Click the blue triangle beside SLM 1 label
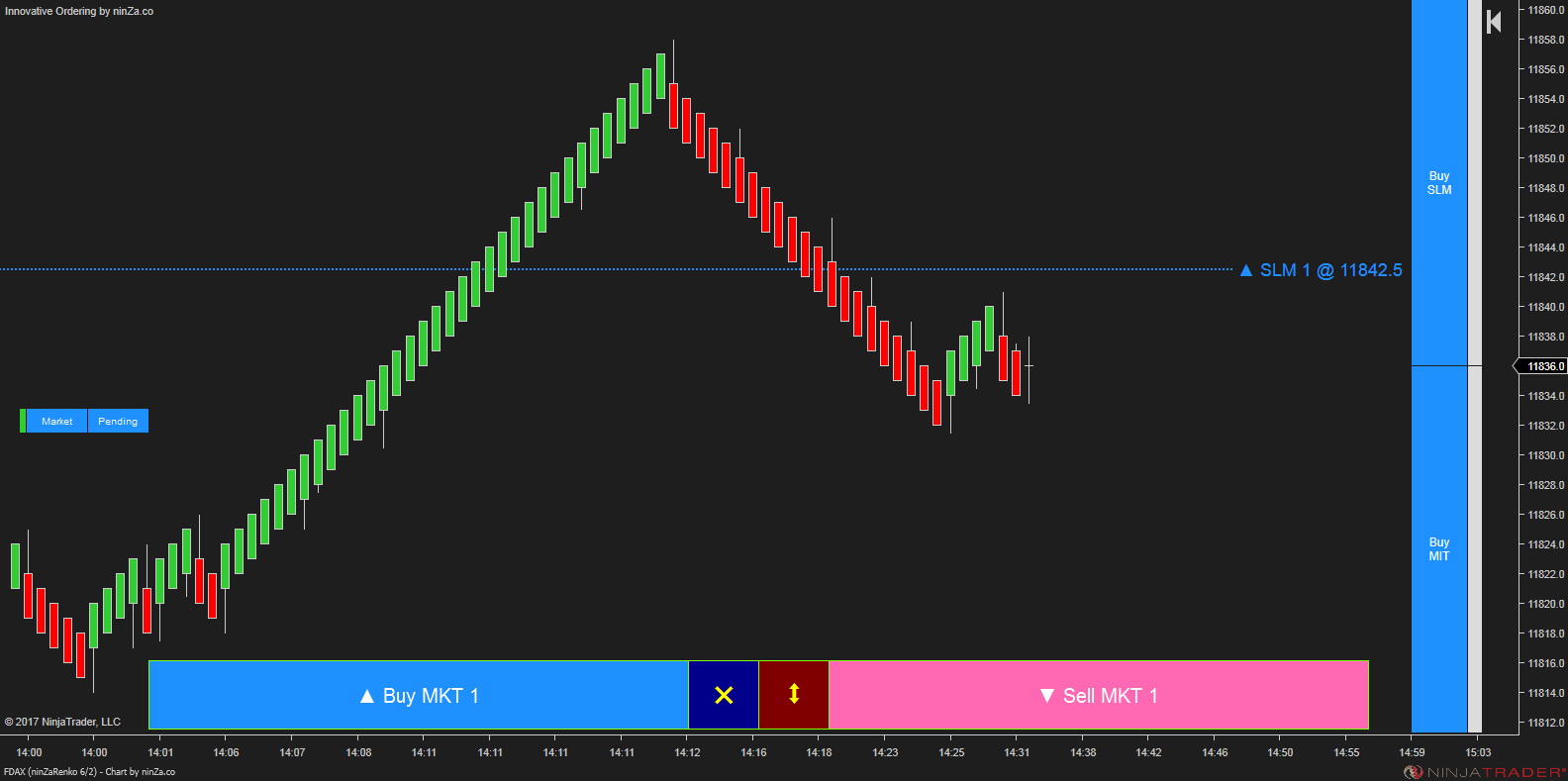This screenshot has height=781, width=1568. (x=1246, y=270)
